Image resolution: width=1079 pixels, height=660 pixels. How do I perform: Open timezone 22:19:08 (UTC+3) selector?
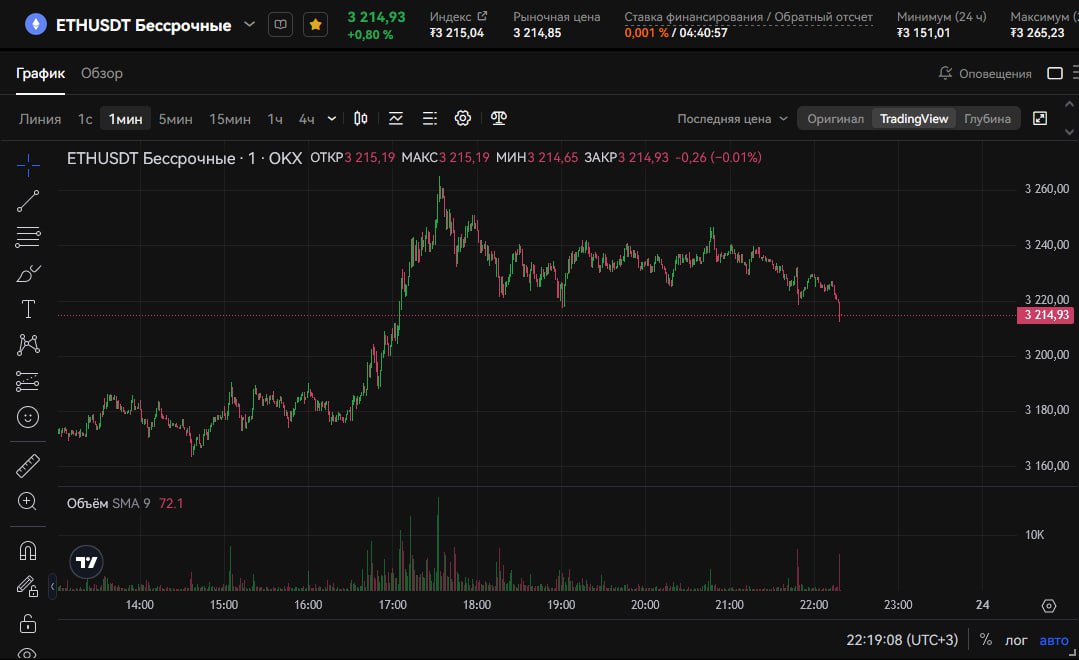tap(901, 640)
